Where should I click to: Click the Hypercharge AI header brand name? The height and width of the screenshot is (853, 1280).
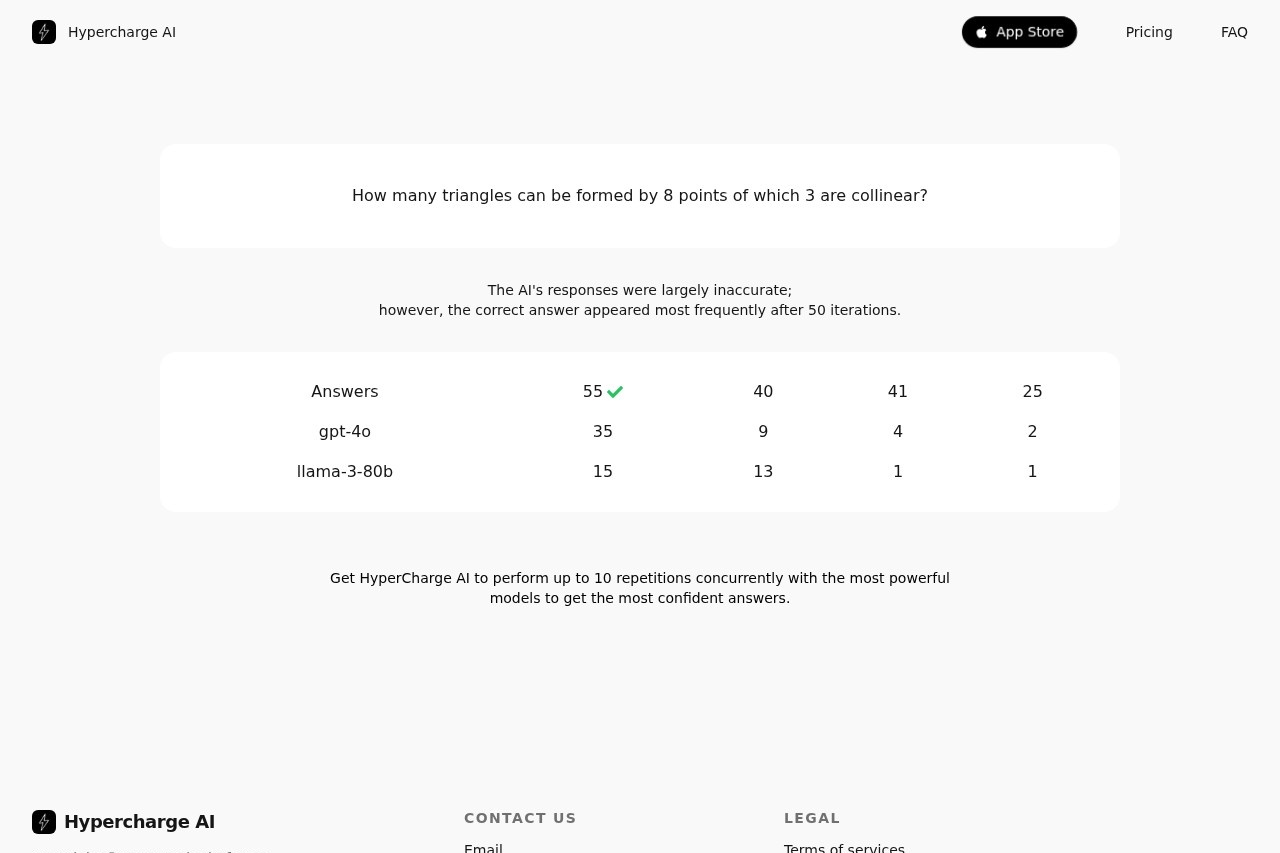coord(122,32)
